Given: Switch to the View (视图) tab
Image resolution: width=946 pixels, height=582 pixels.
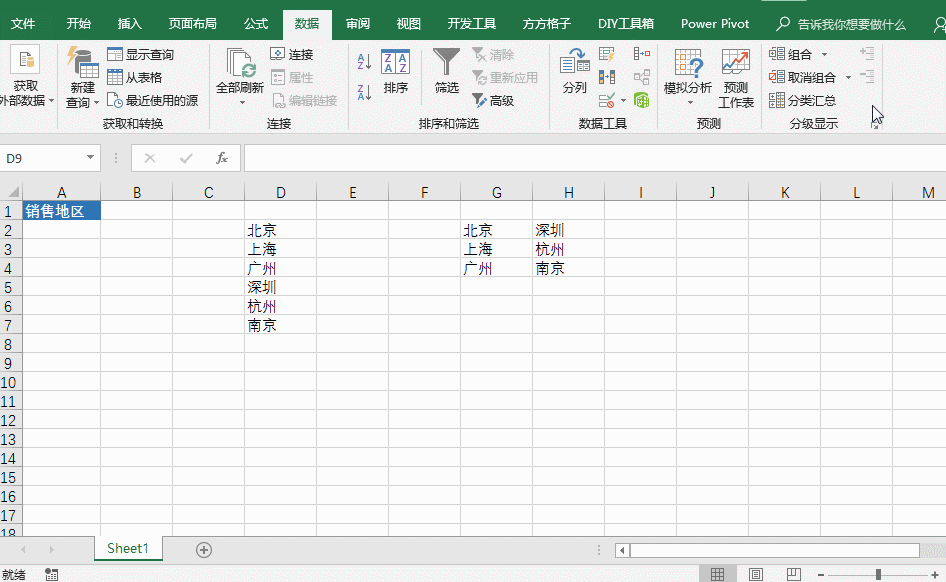Looking at the screenshot, I should 408,24.
